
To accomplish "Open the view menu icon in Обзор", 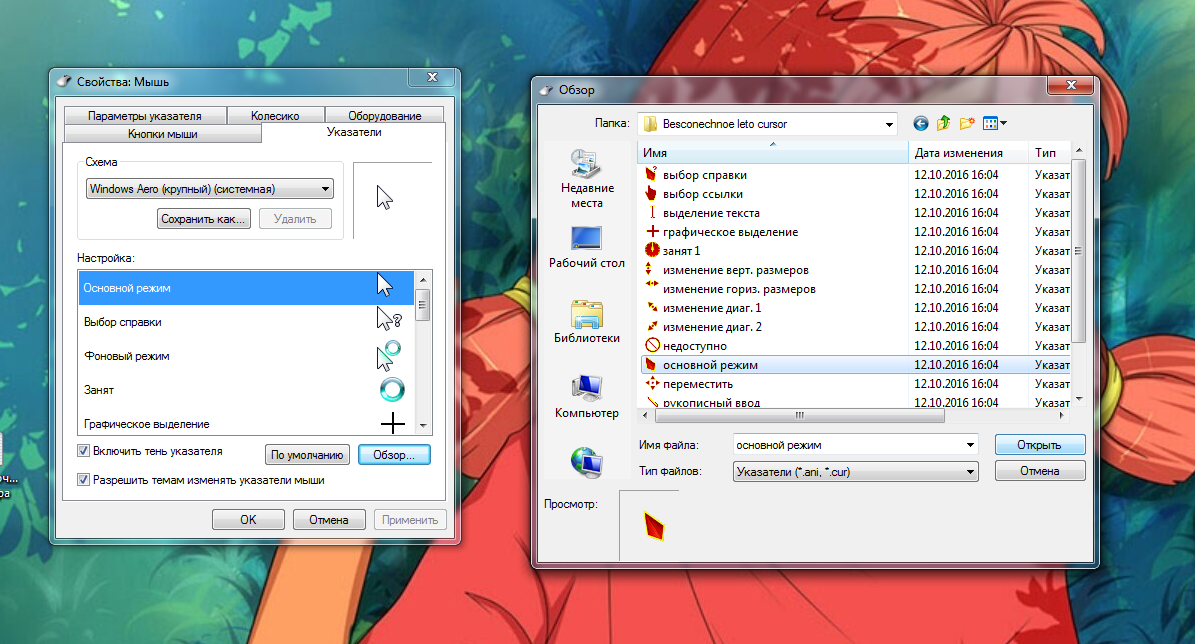I will pos(990,123).
